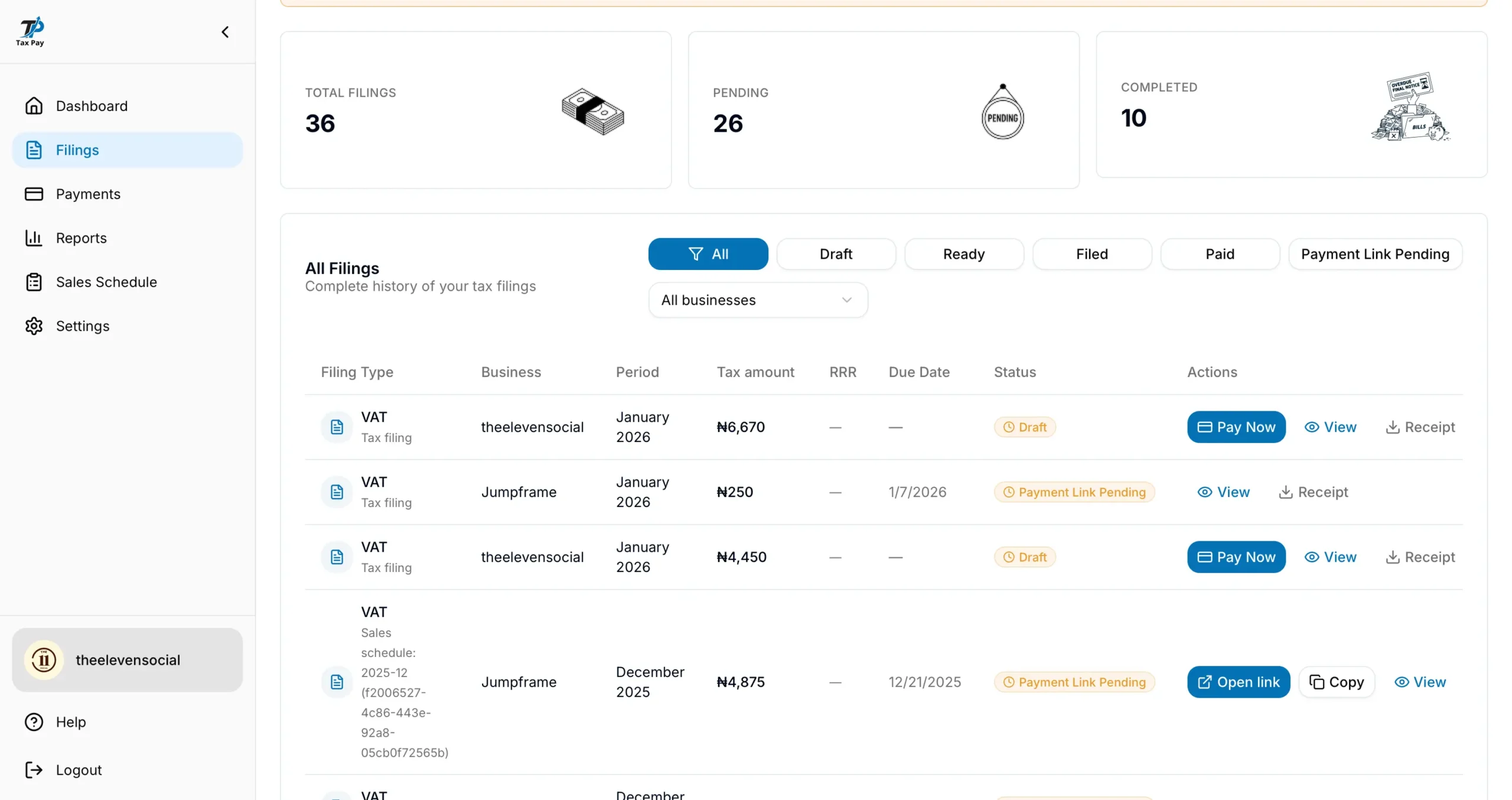Image resolution: width=1512 pixels, height=800 pixels.
Task: Click the Help question mark icon
Action: coord(34,722)
